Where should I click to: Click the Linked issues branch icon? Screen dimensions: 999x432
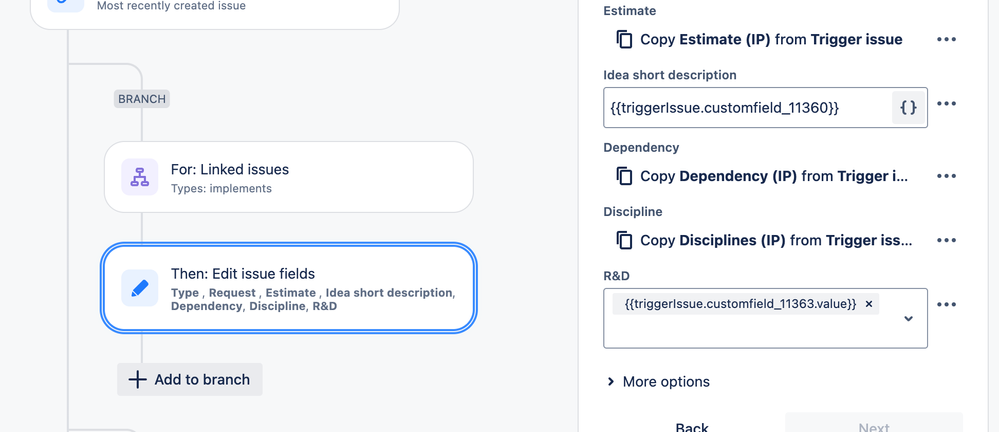(x=140, y=177)
